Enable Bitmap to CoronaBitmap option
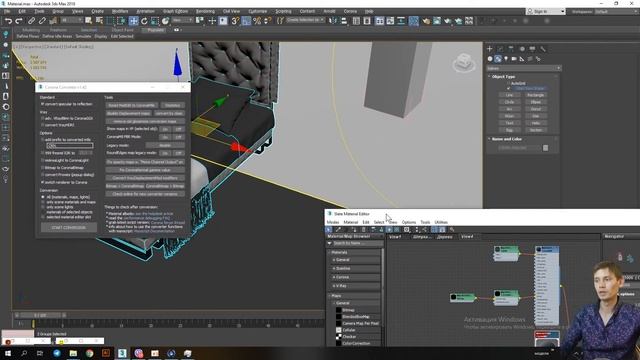Screen dimensions: 640x360 click(x=42, y=167)
